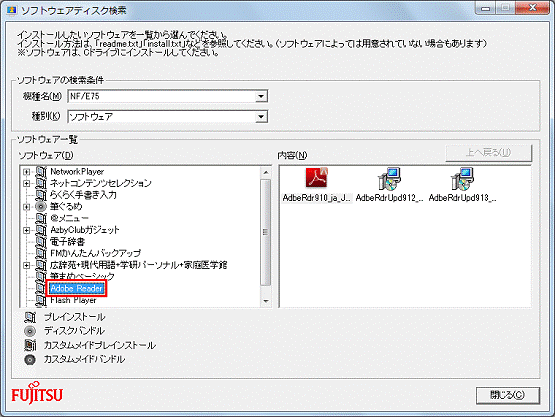Select らくらく手書き入力 in the tree
Viewport: 555px width, 417px height.
click(x=83, y=195)
